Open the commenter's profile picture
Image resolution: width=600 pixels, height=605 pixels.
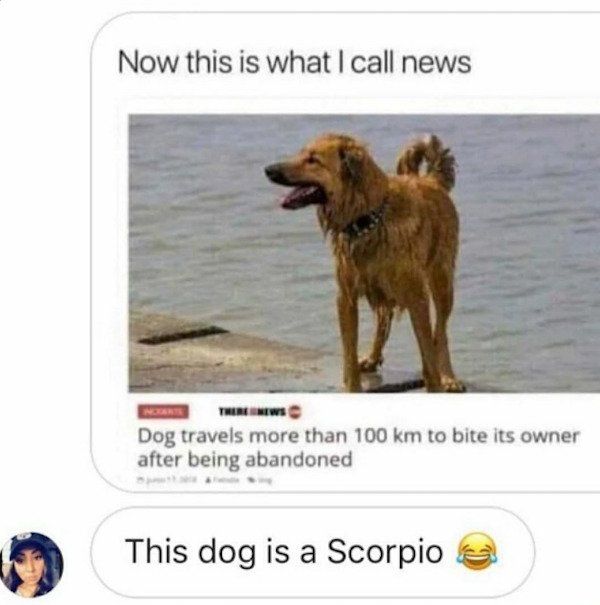tap(32, 564)
